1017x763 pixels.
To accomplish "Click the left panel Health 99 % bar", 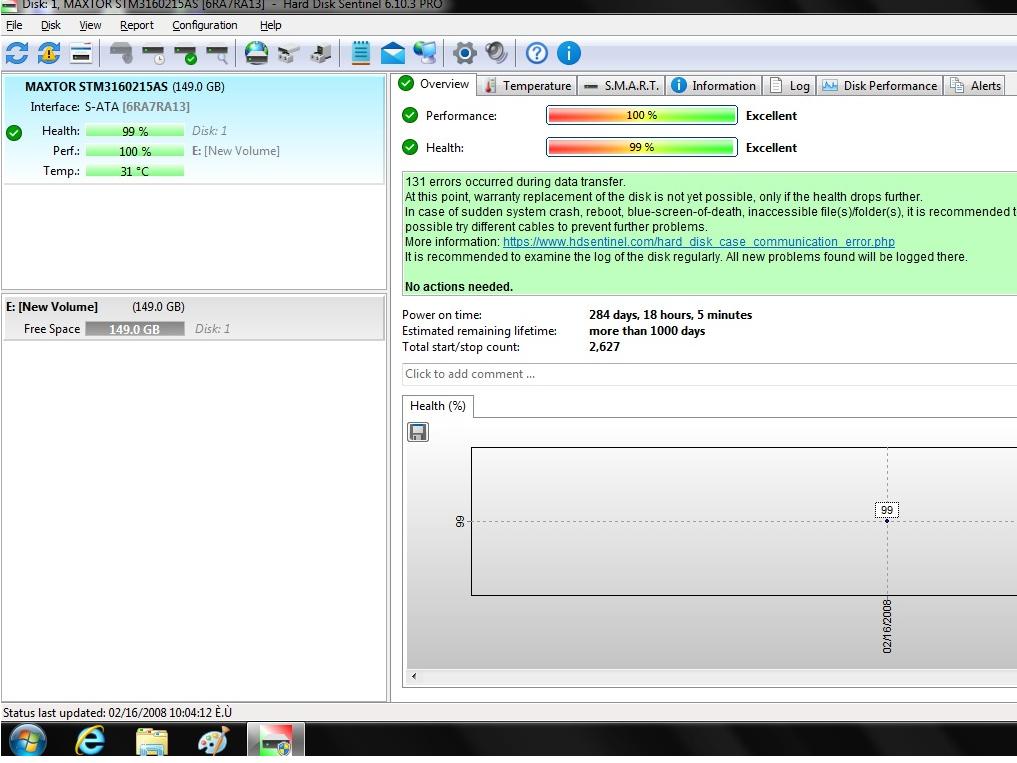I will 135,131.
